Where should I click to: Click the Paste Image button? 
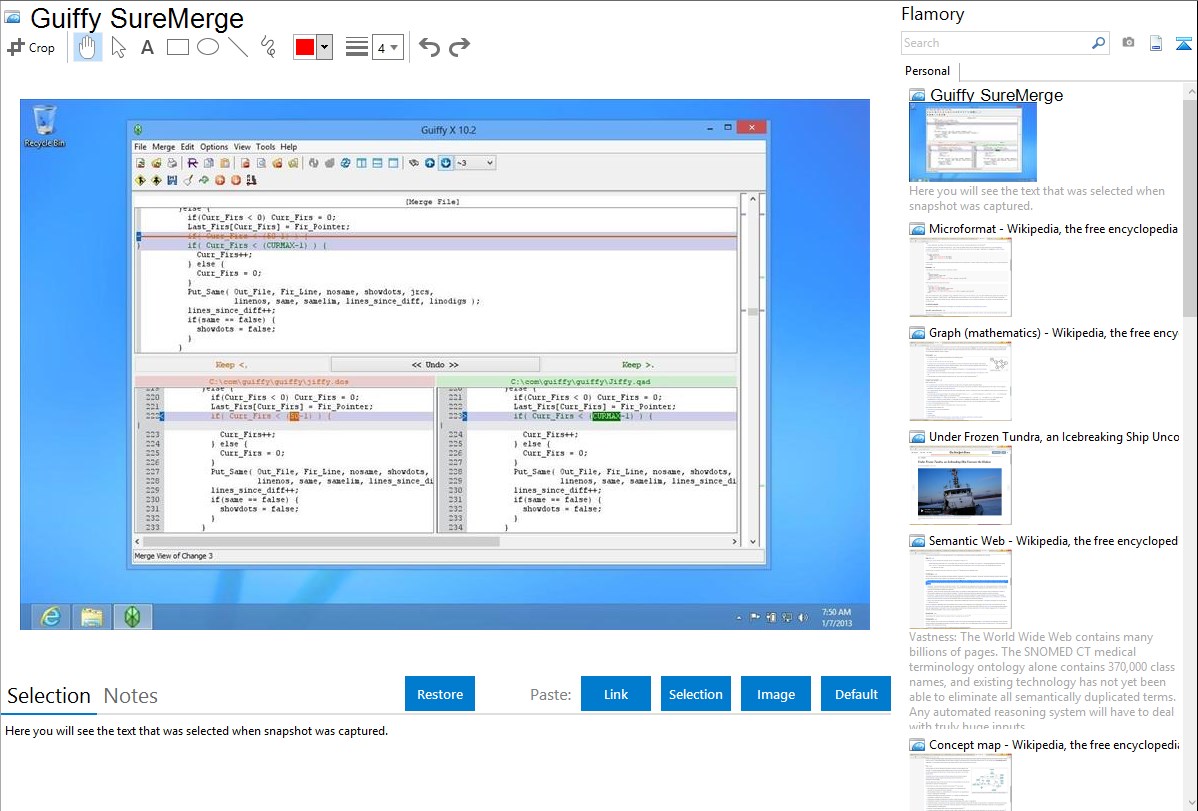[775, 694]
